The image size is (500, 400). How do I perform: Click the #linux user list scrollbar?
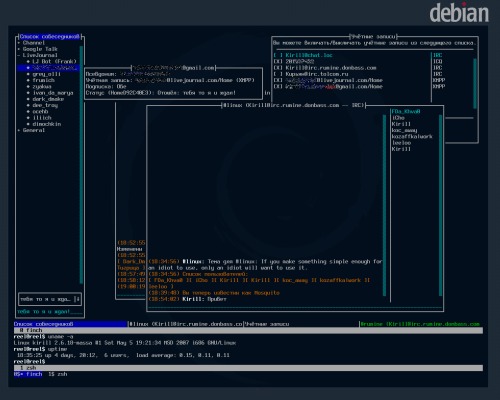440,205
